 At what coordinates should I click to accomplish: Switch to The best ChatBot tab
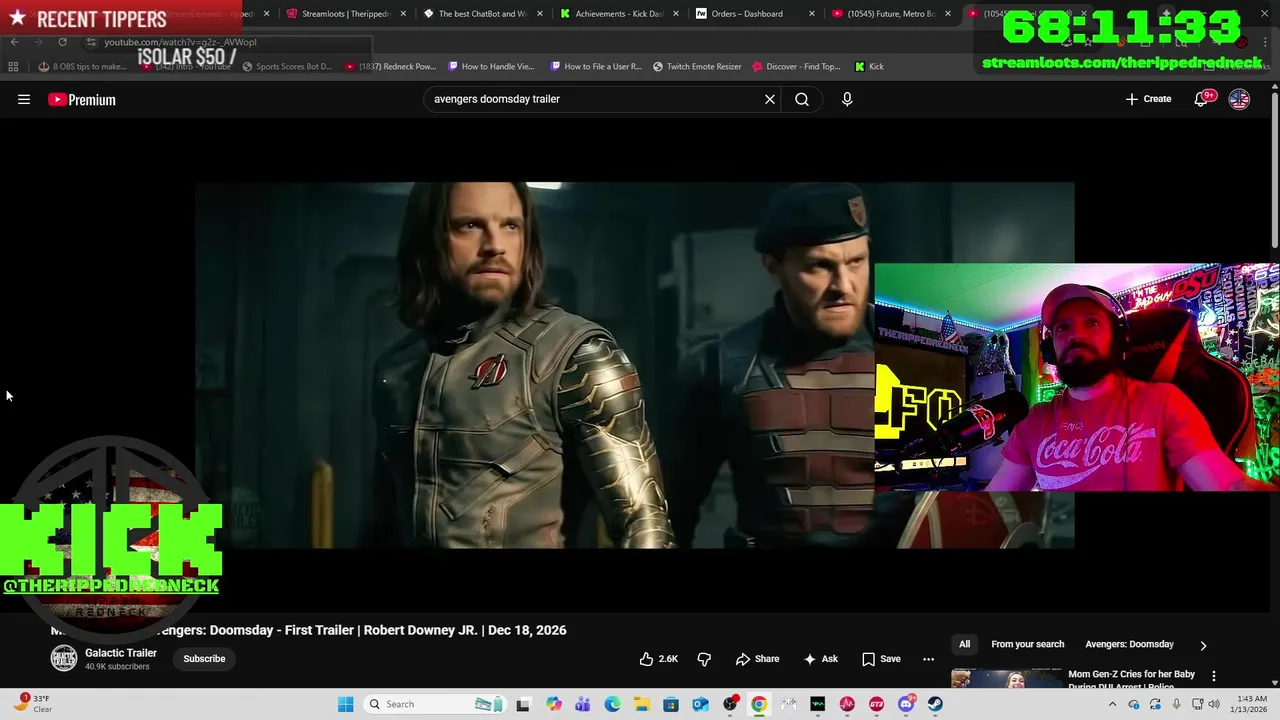(482, 14)
